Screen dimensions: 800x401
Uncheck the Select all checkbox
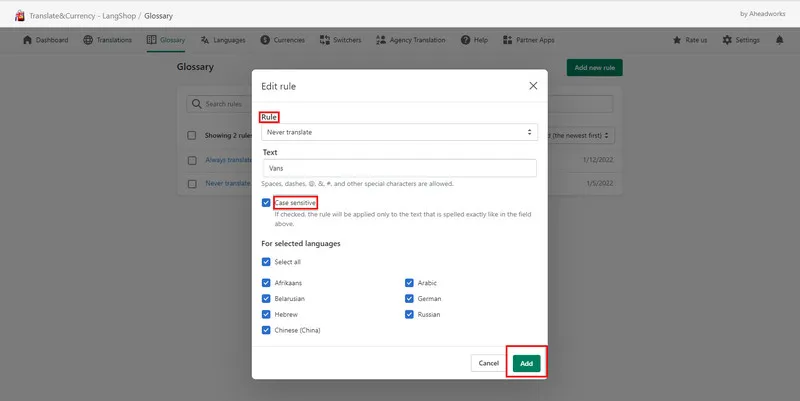coord(266,262)
